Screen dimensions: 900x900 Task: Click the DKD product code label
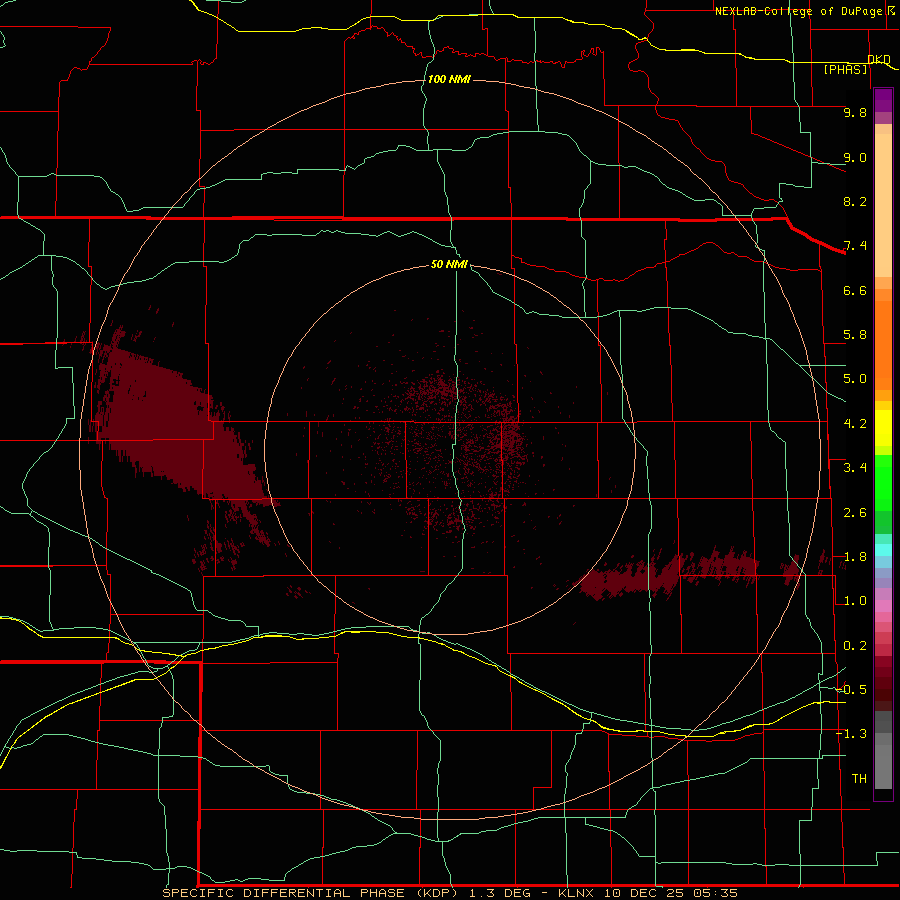click(x=879, y=59)
